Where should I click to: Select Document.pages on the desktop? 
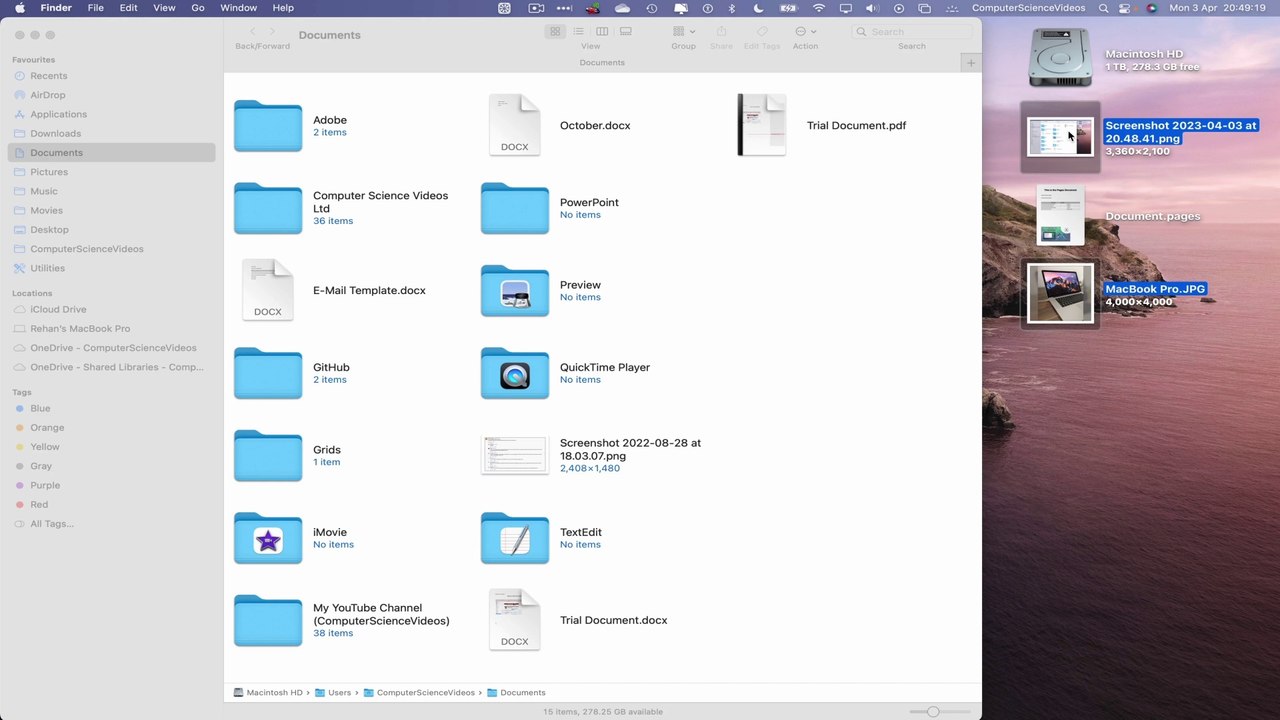point(1060,215)
